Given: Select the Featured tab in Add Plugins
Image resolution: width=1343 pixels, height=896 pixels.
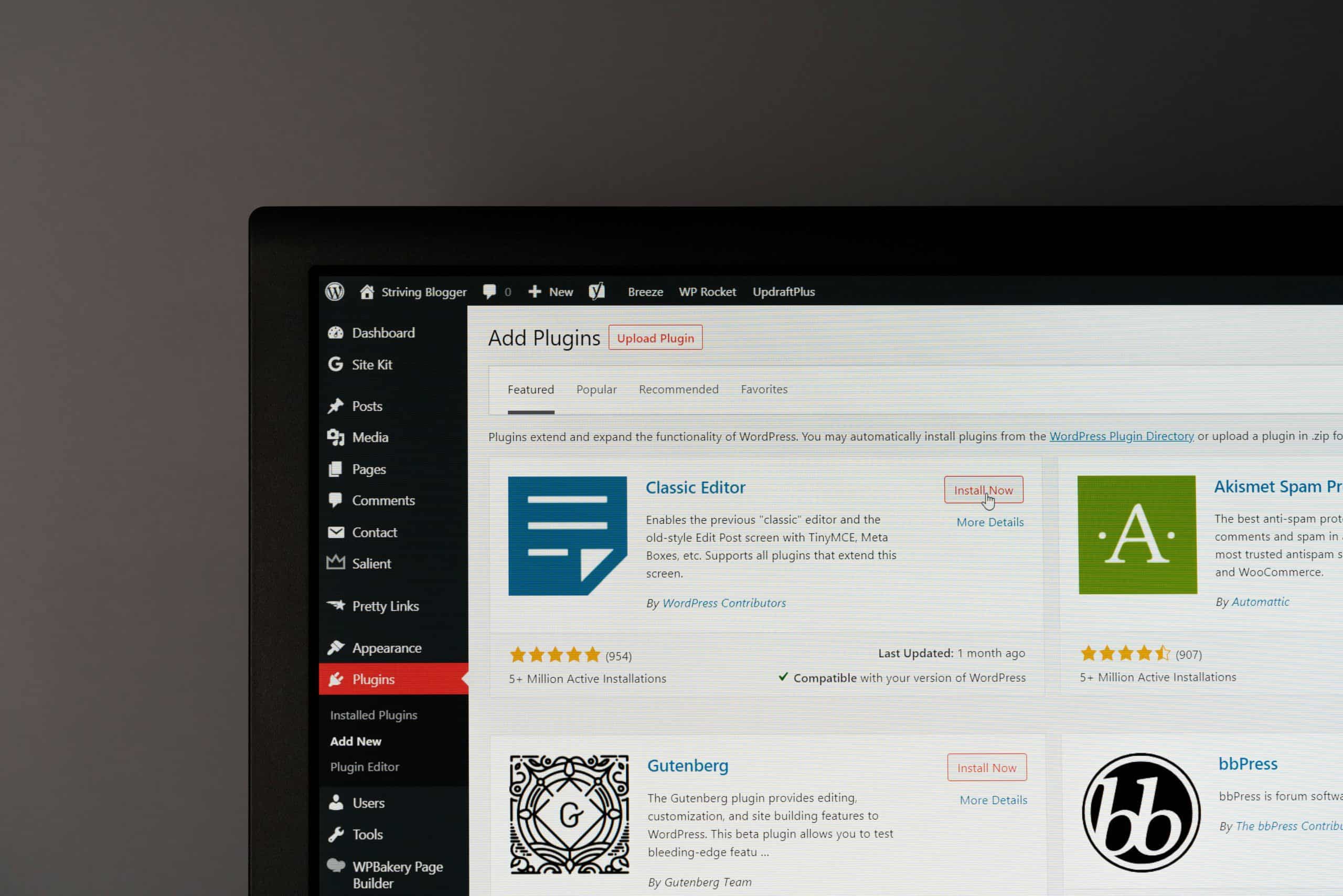Looking at the screenshot, I should (x=530, y=389).
